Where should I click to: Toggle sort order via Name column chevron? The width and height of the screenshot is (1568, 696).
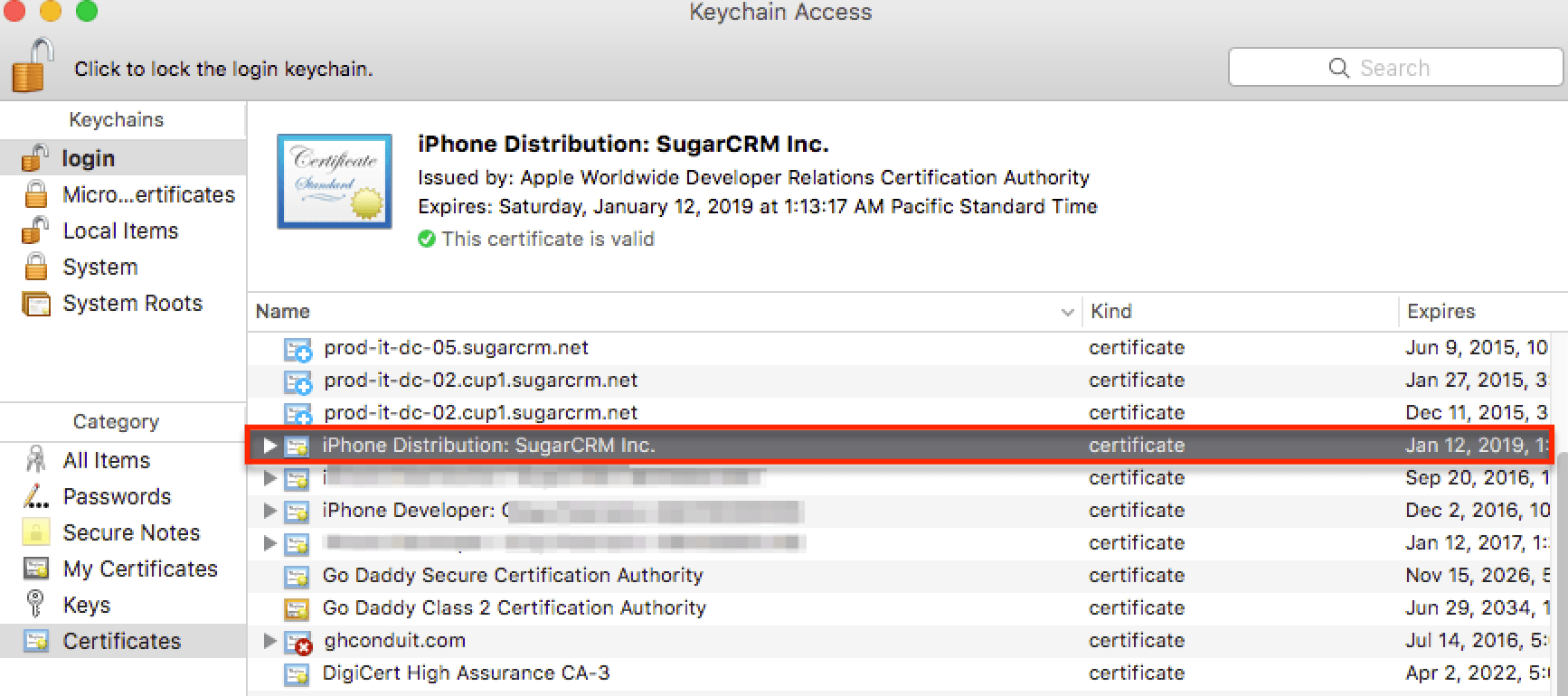click(x=1067, y=312)
